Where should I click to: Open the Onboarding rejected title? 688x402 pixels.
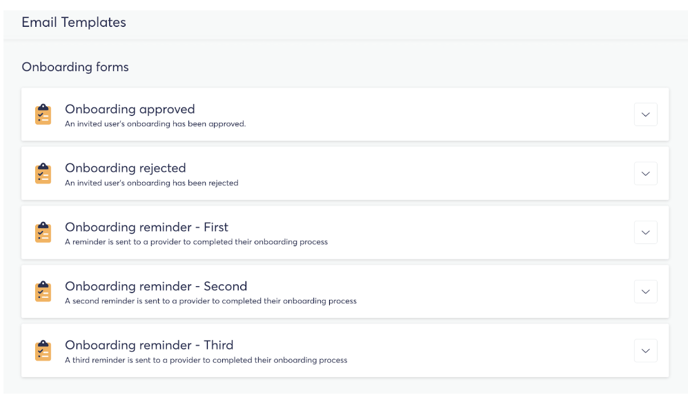125,168
